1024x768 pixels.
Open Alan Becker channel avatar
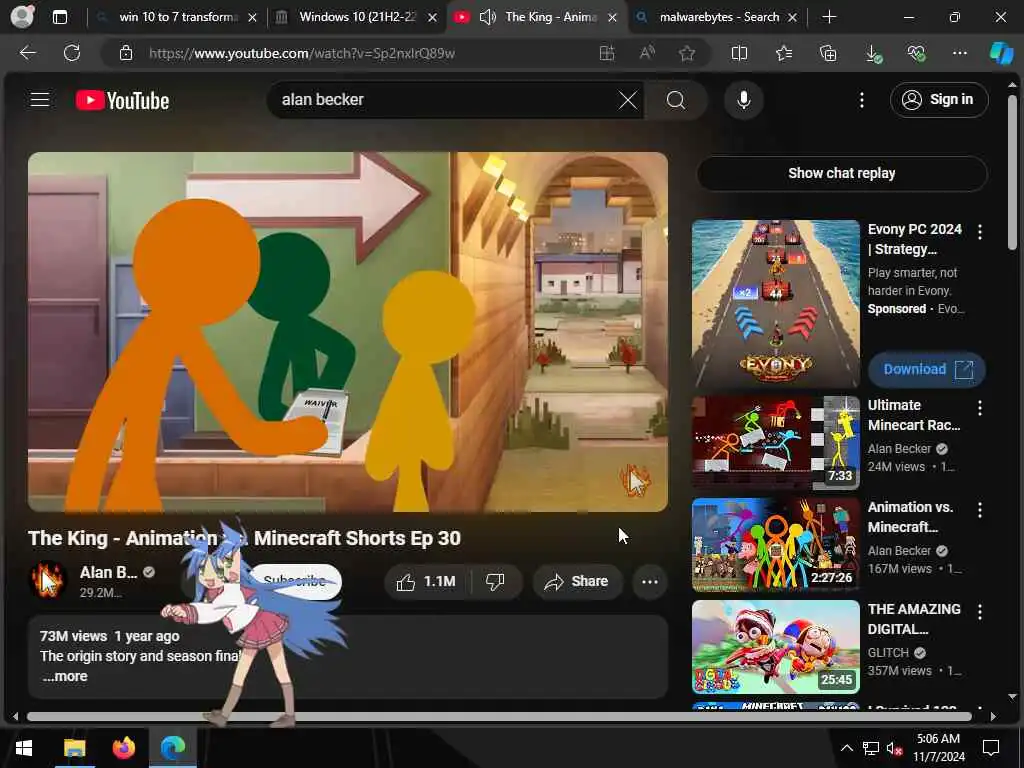coord(48,580)
